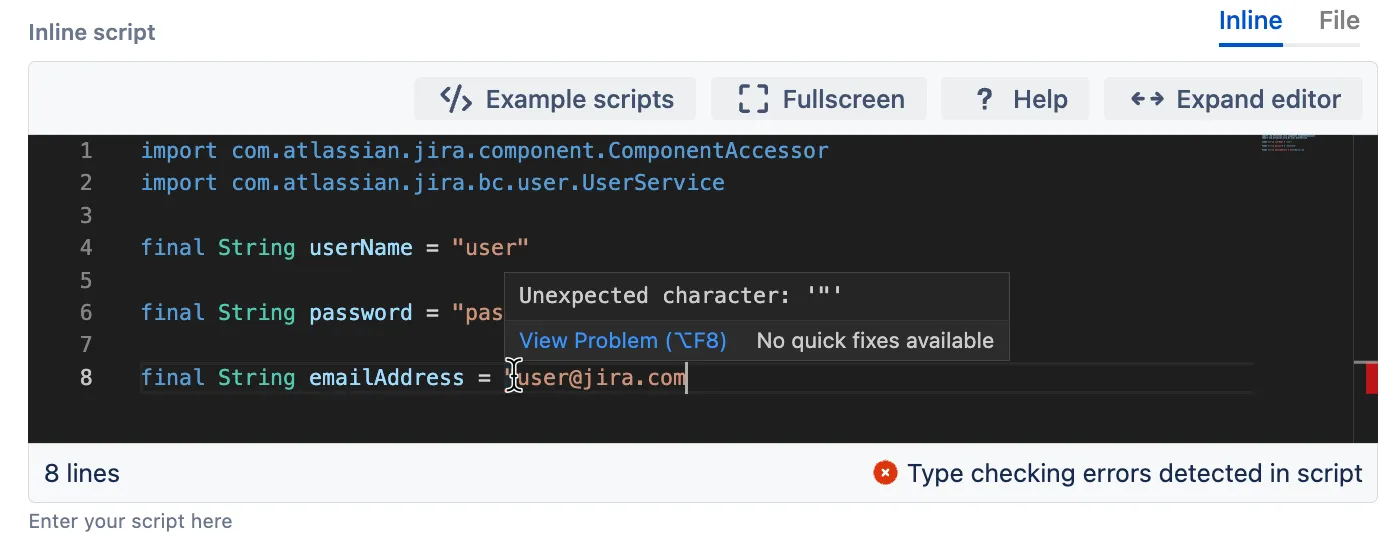Click the question mark icon beside Help
Viewport: 1398px width, 536px height.
pos(985,99)
